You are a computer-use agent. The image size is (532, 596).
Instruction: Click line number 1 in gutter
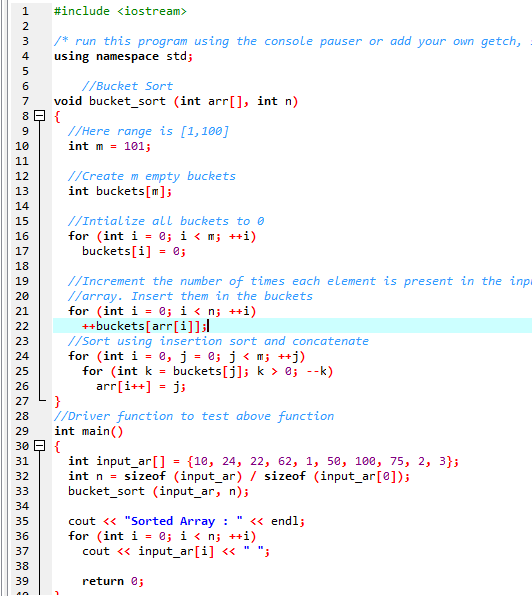coord(25,11)
